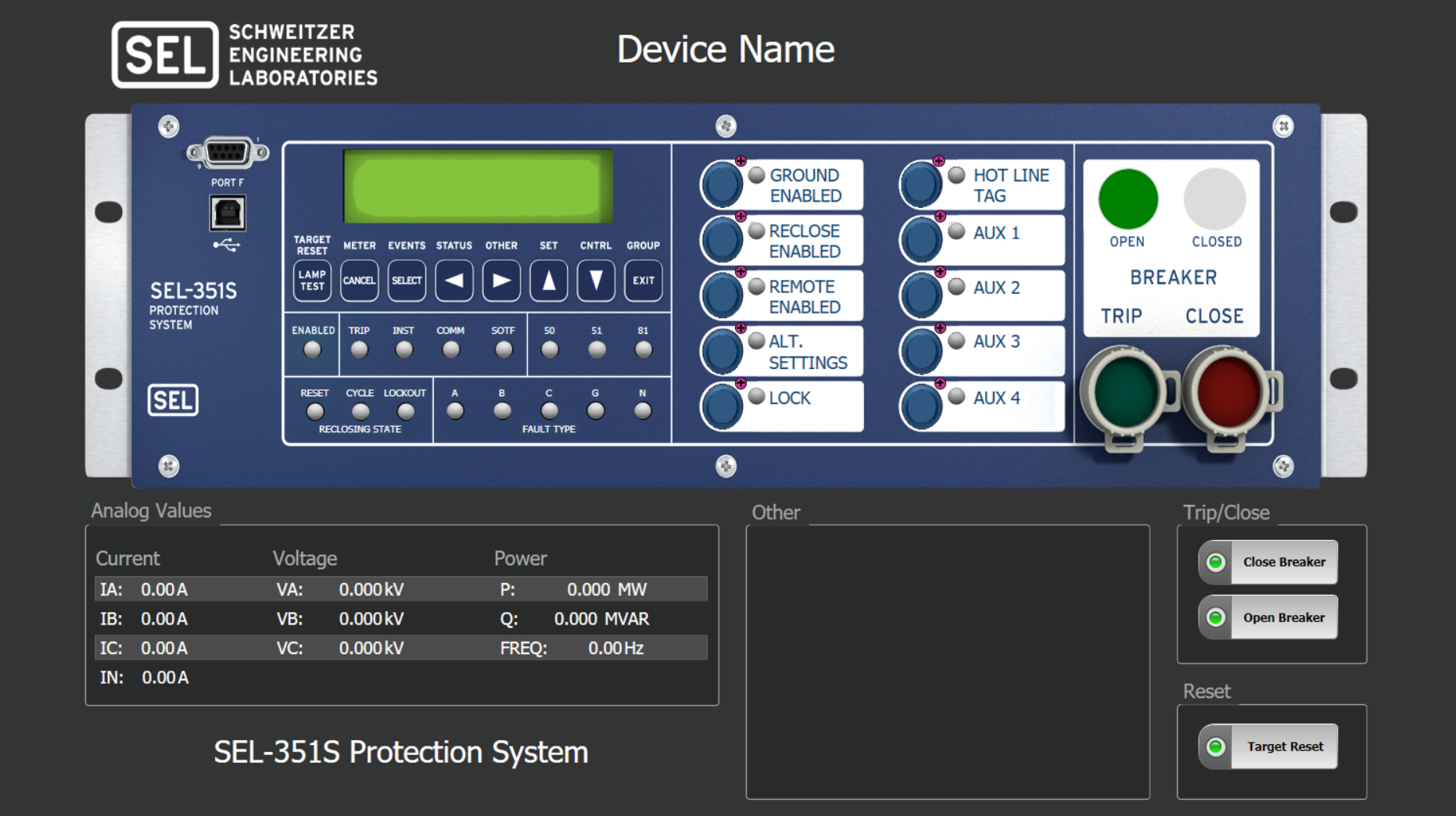Toggle the HOT LINE TAG control

[923, 183]
